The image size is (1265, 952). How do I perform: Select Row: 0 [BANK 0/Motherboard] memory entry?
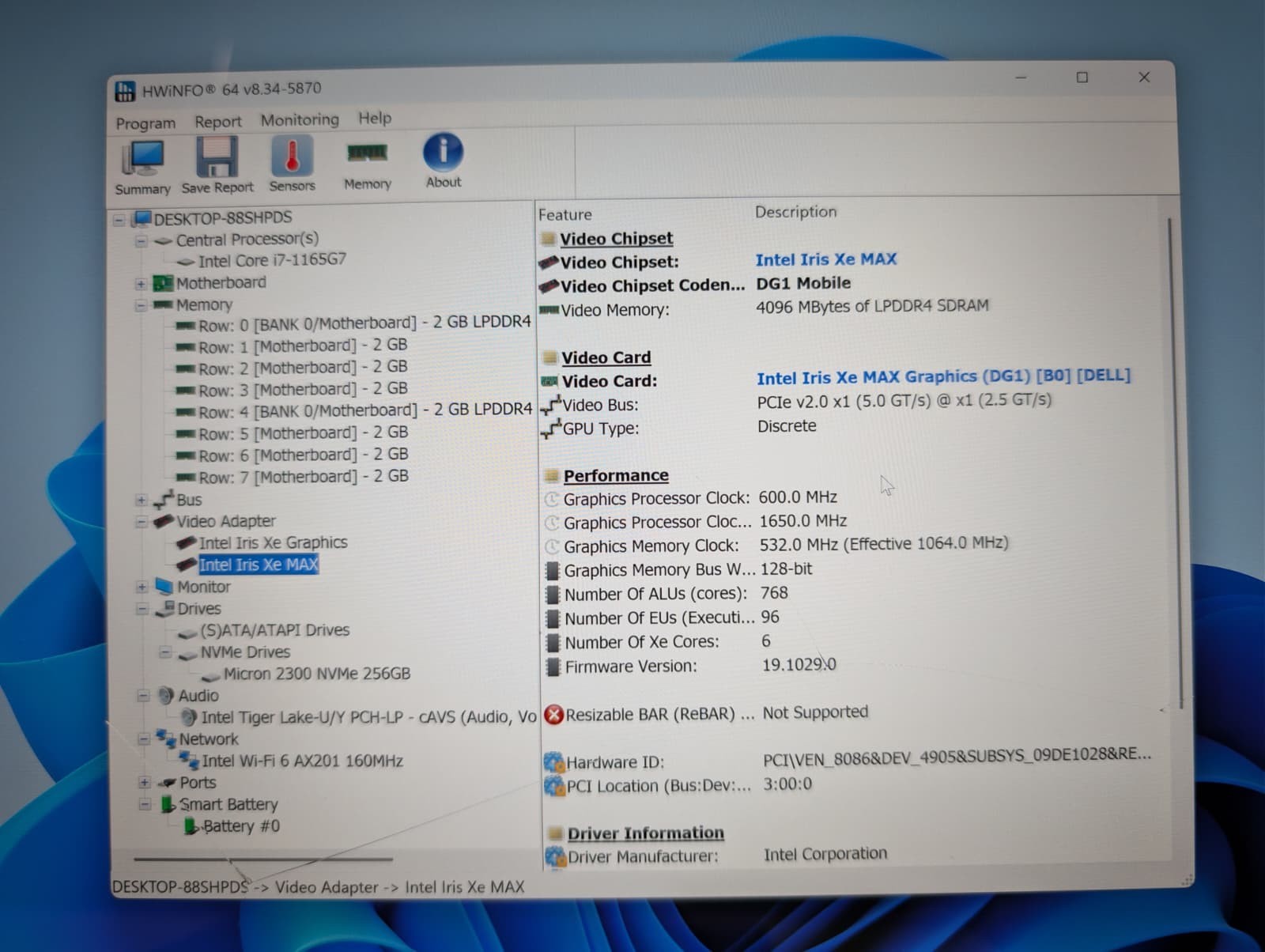(x=364, y=323)
